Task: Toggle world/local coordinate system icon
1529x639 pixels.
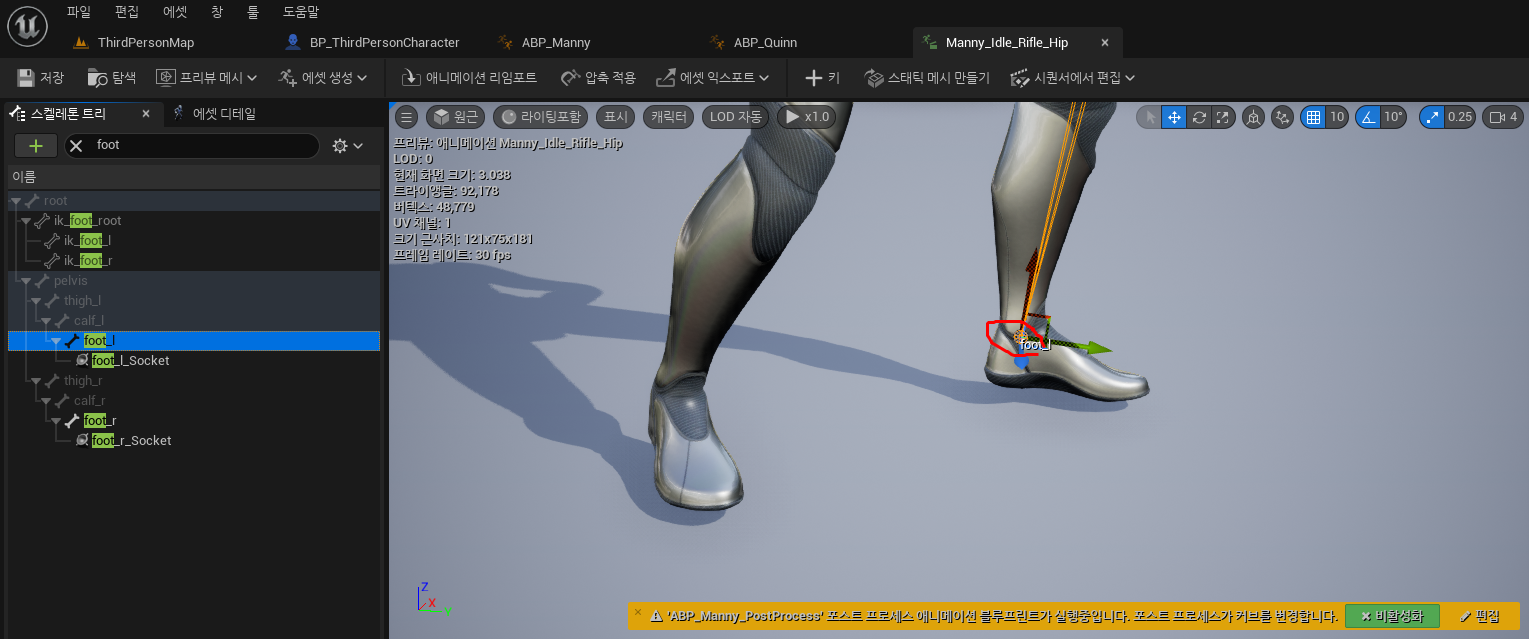Action: click(x=1254, y=117)
